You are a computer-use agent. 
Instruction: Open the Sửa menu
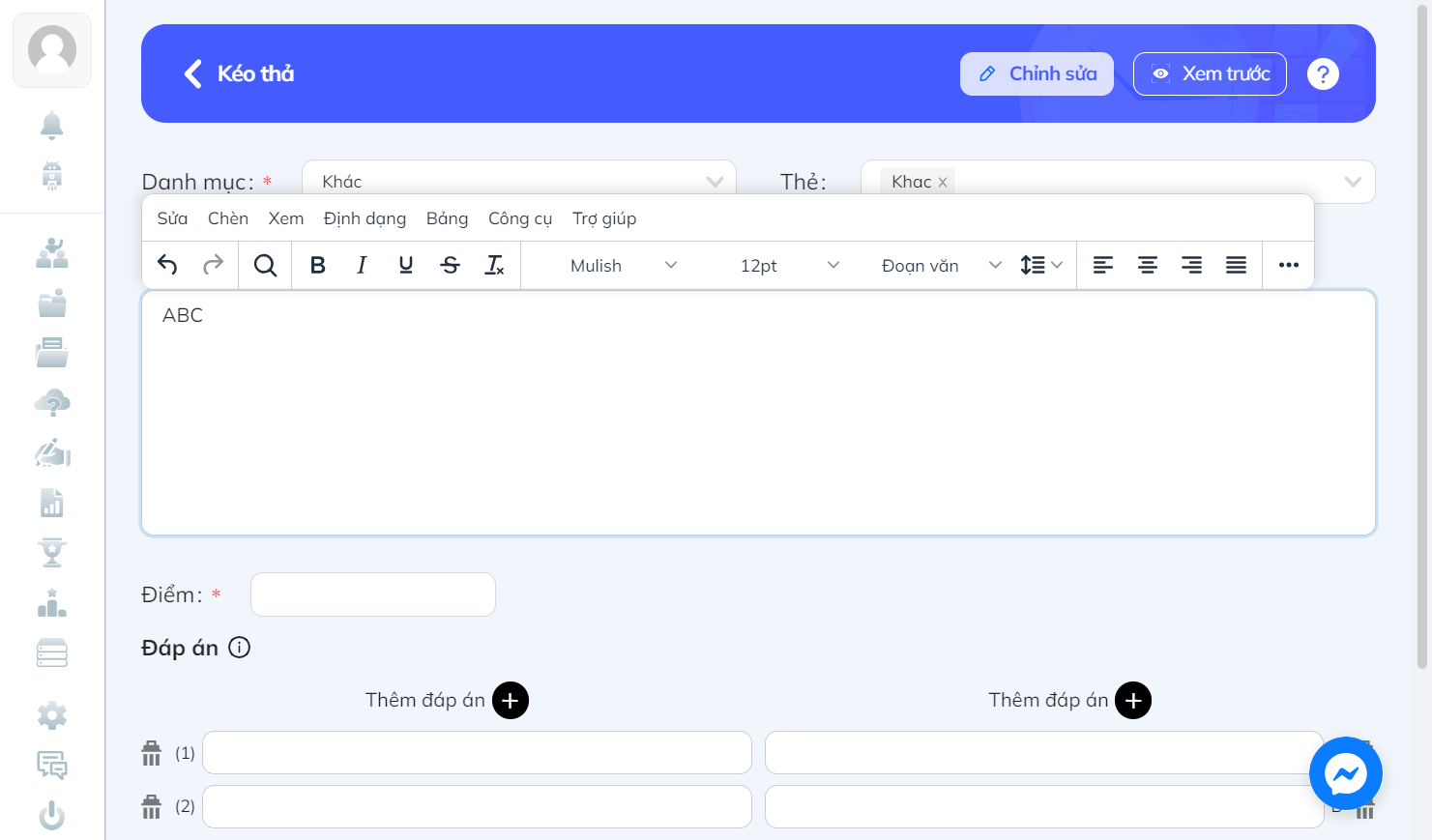click(172, 218)
